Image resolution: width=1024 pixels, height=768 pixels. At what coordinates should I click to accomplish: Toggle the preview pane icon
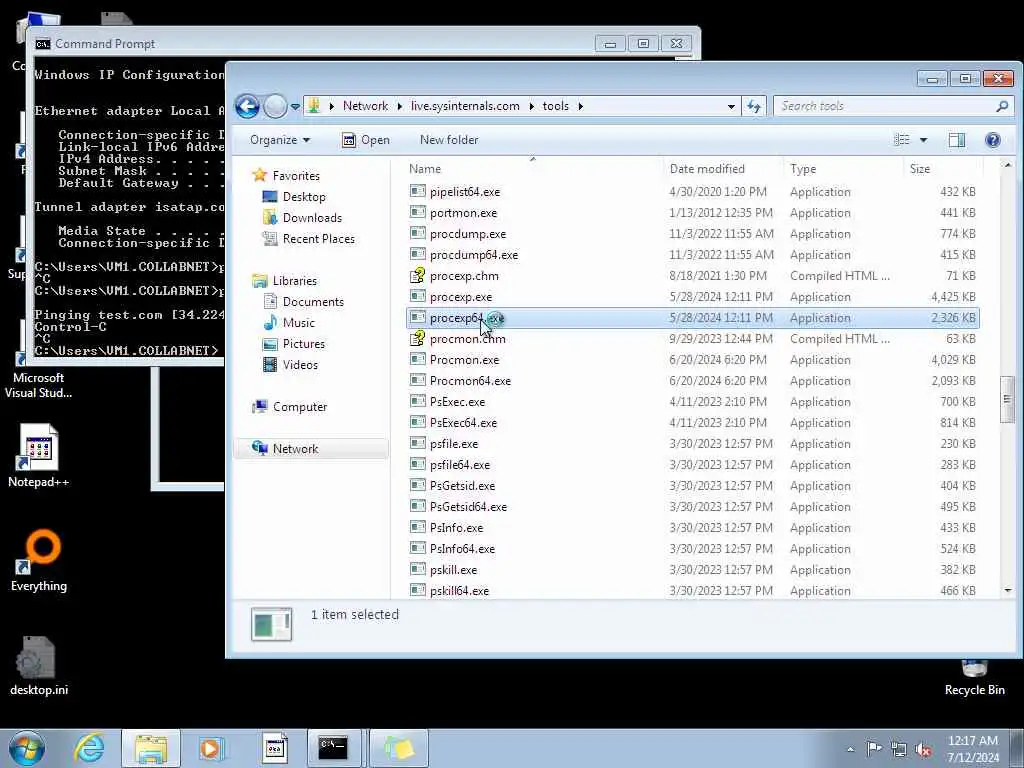click(957, 140)
